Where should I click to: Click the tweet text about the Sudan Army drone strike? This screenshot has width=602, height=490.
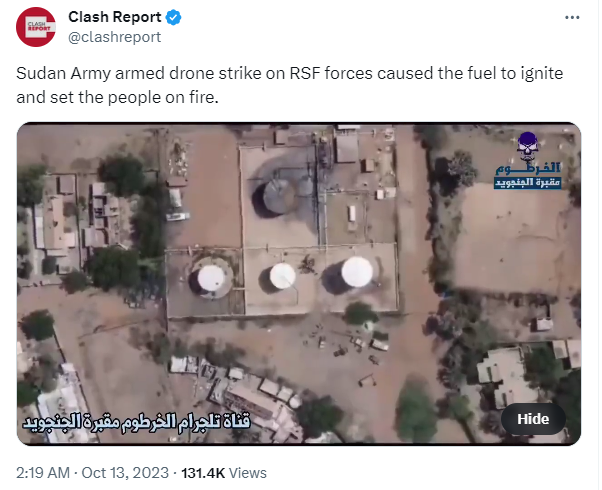click(289, 85)
